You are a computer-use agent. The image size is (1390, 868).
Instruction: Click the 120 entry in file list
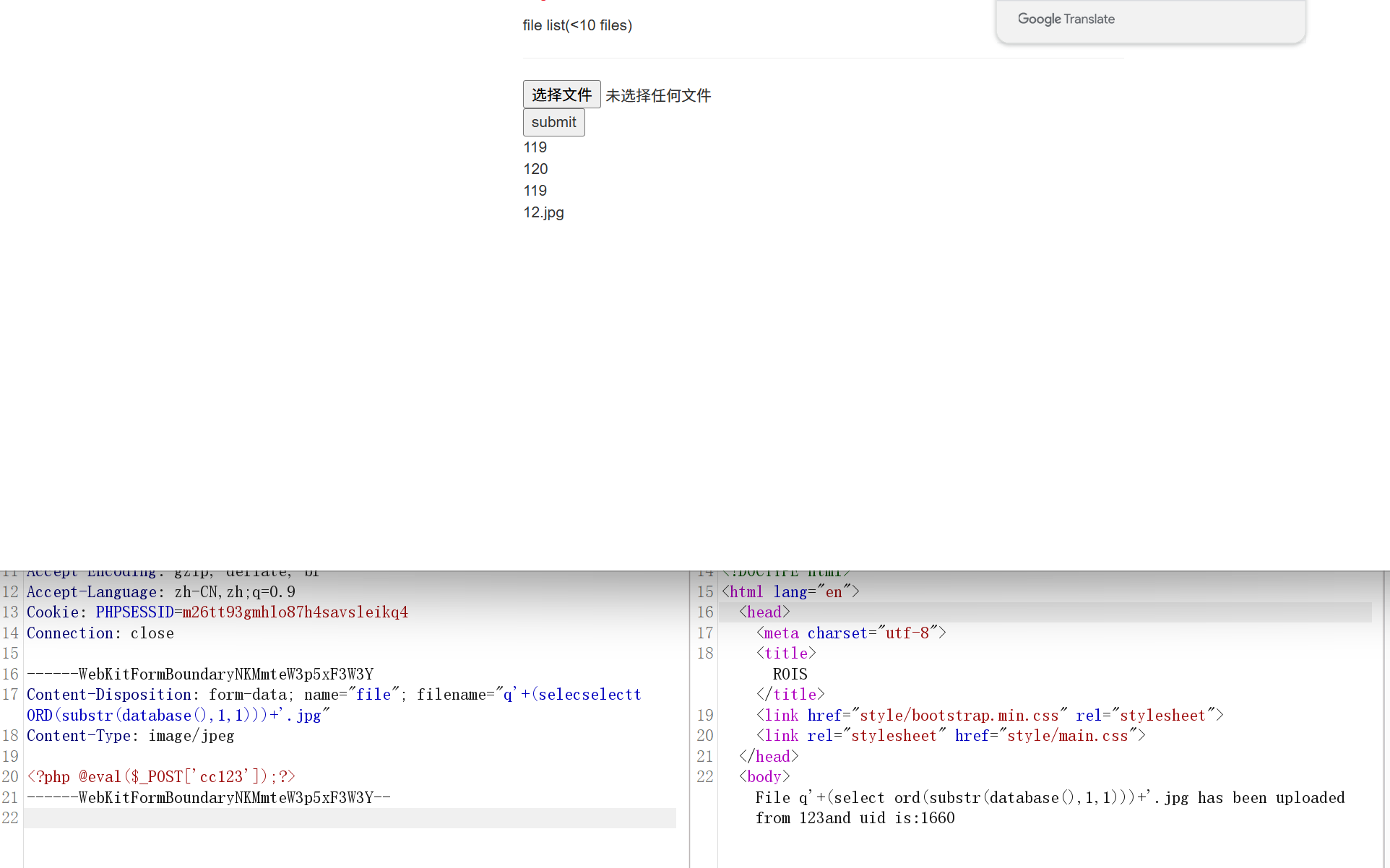[x=535, y=169]
